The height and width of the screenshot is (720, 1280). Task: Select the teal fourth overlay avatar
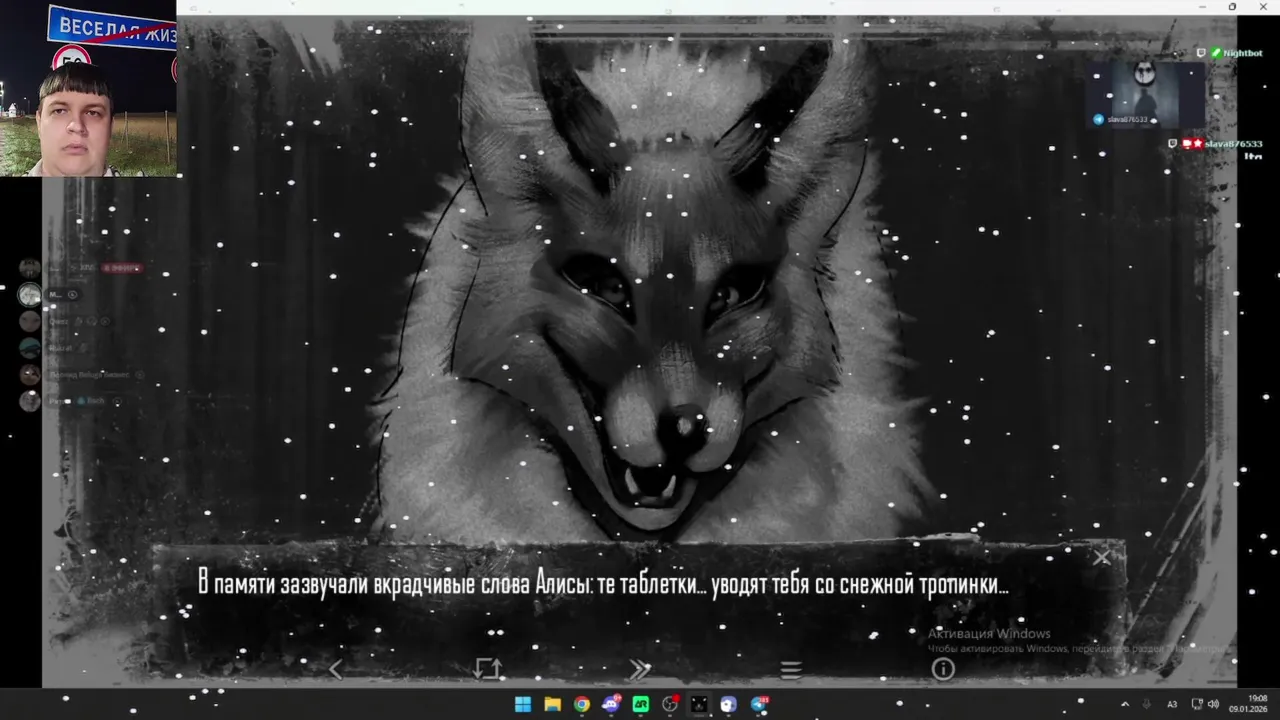click(x=30, y=348)
